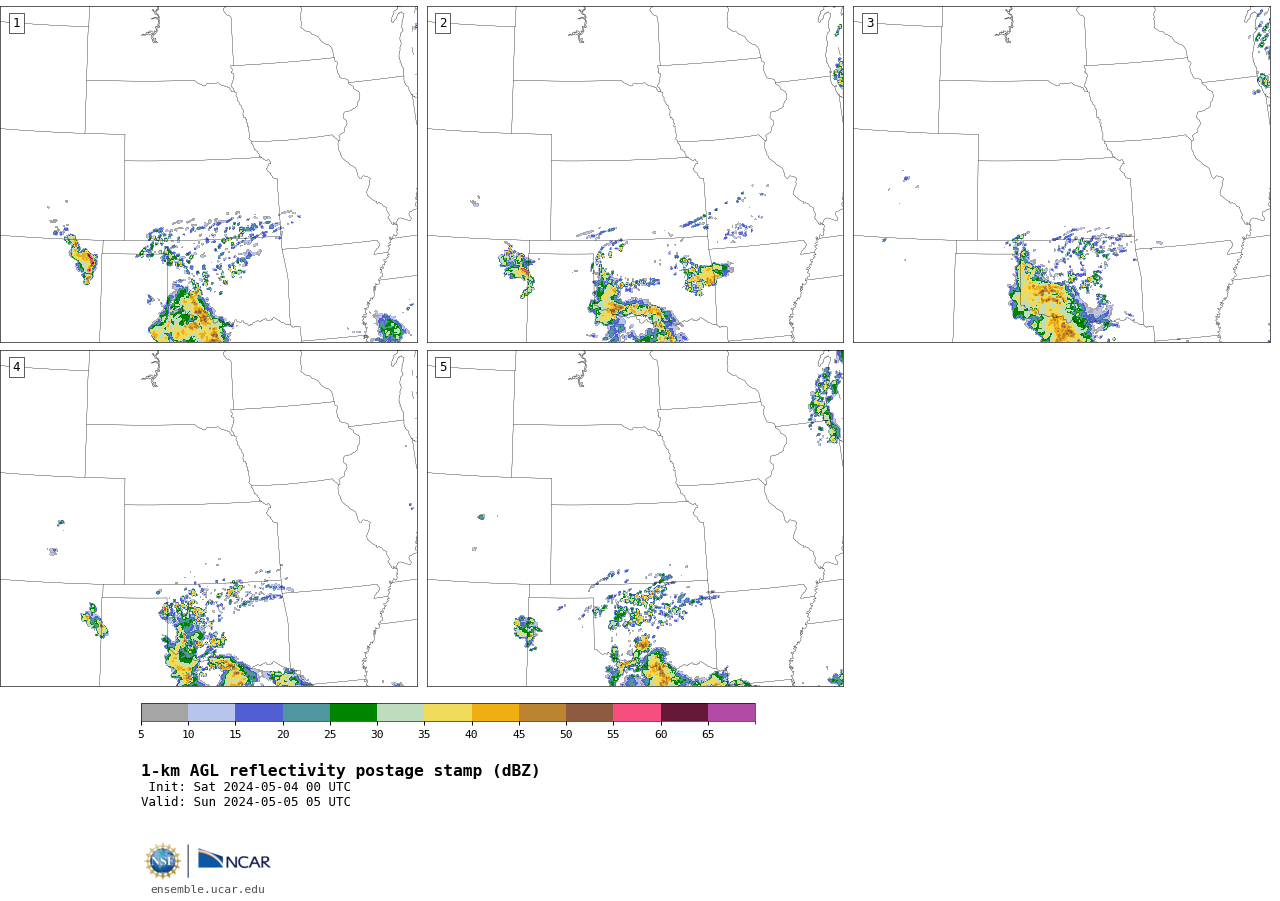
Task: Click the tan-brown 45-50 dBZ swatch
Action: click(x=542, y=713)
